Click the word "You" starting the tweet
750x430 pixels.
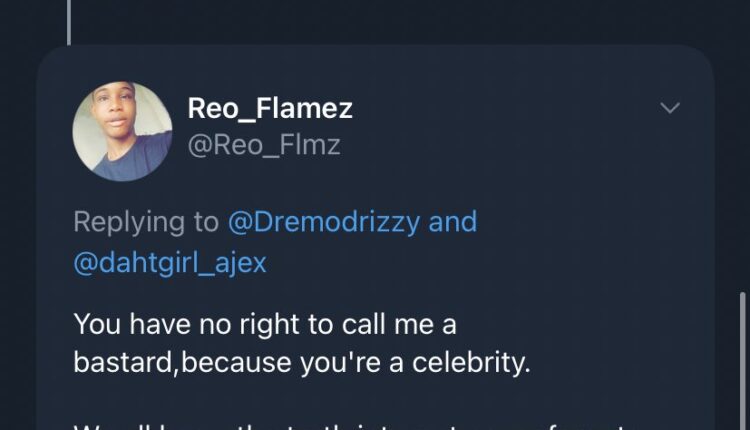pyautogui.click(x=97, y=325)
